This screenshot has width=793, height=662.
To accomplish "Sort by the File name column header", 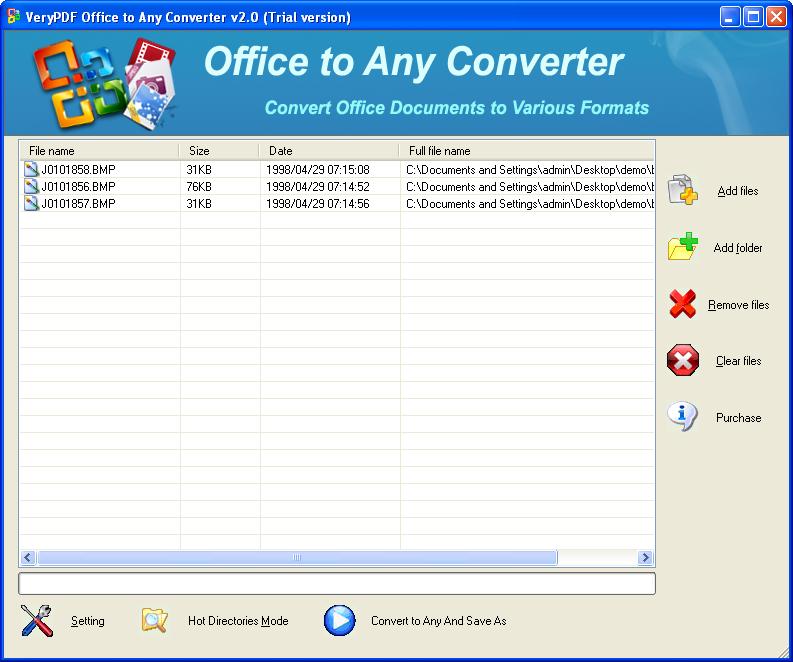I will 99,151.
